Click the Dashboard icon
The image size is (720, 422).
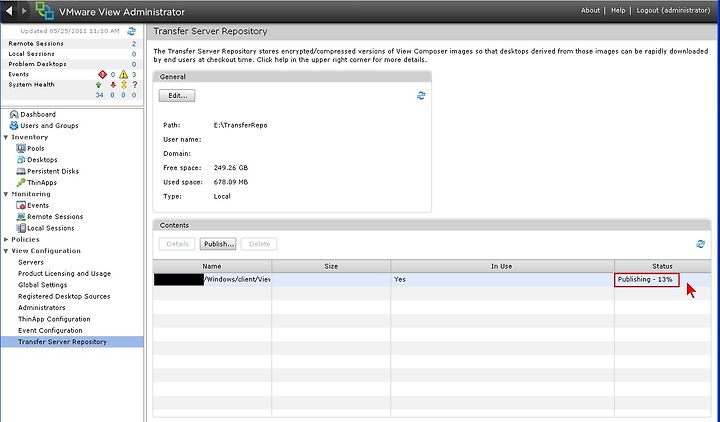tap(14, 114)
